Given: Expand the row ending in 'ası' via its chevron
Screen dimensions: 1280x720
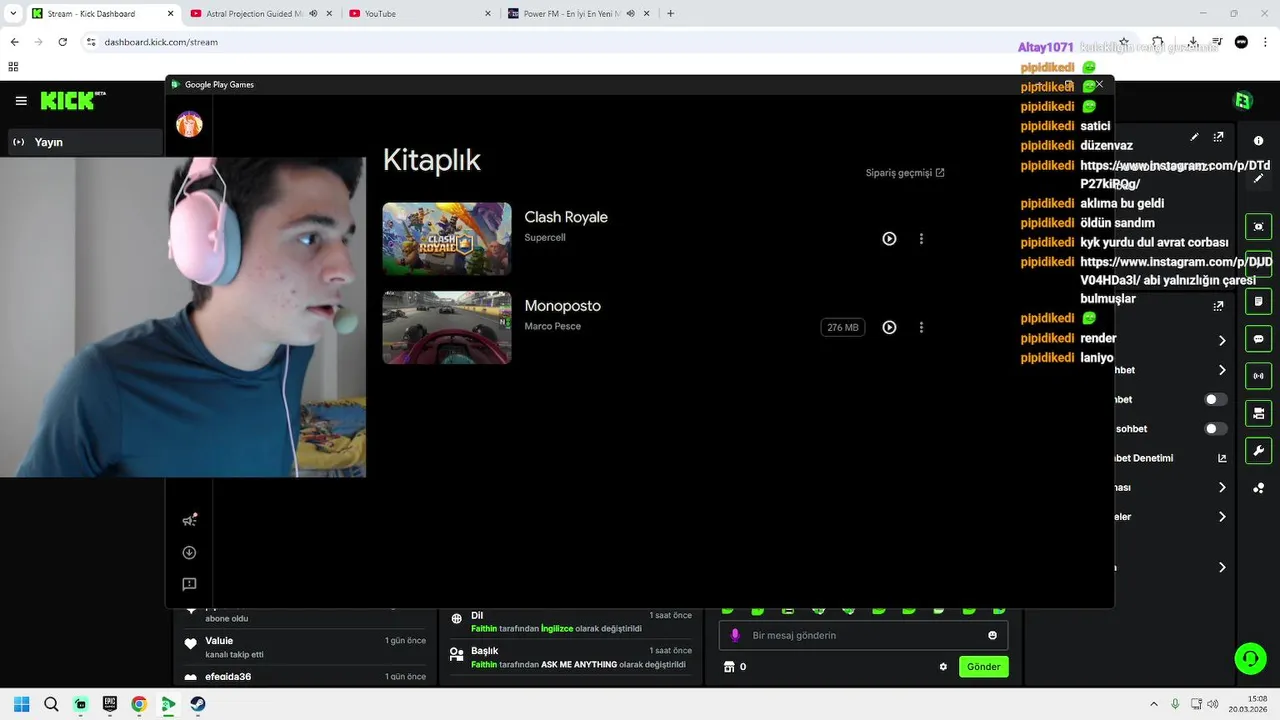Looking at the screenshot, I should click(1222, 488).
